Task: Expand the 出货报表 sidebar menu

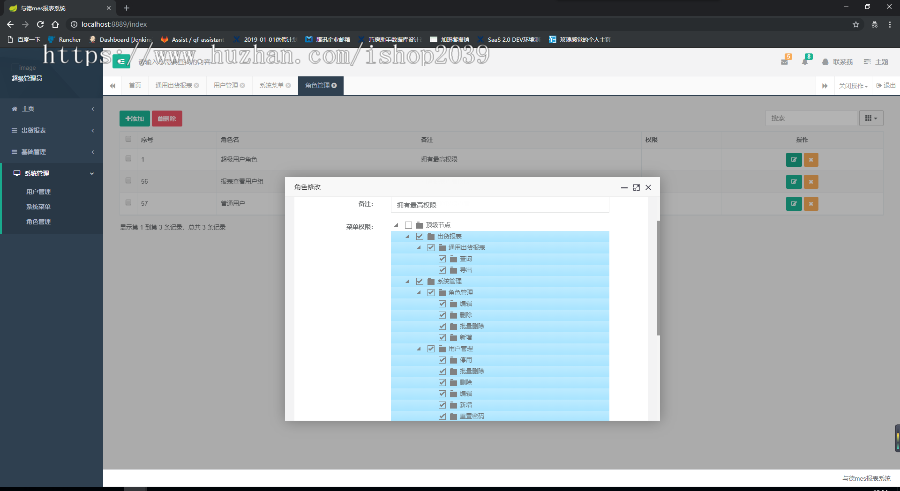Action: (52, 130)
